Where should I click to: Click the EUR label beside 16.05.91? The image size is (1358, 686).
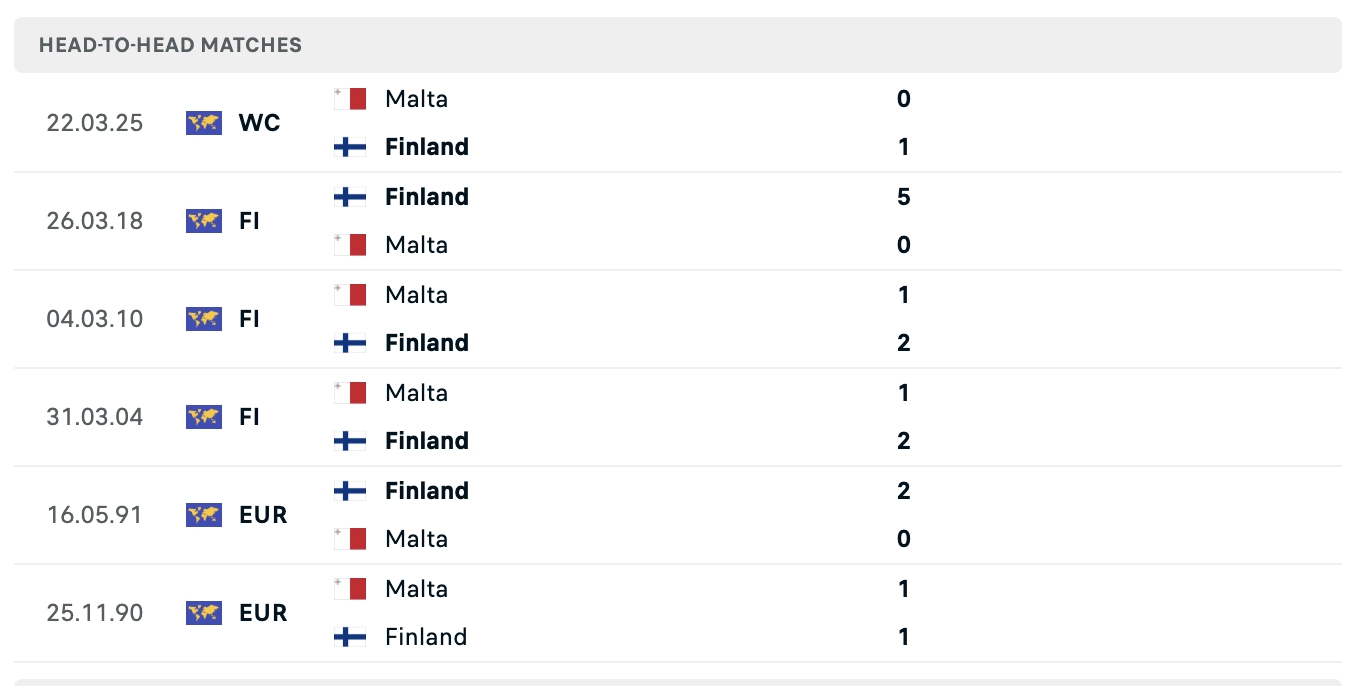263,514
